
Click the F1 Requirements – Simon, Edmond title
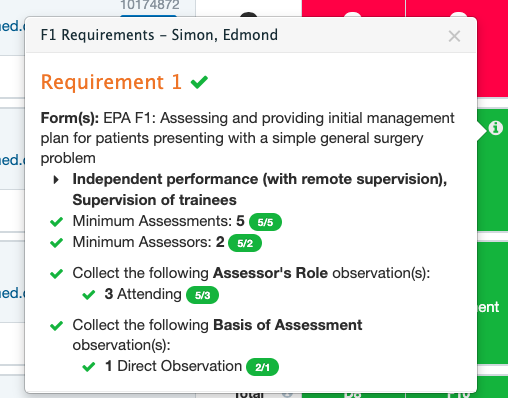click(x=159, y=35)
